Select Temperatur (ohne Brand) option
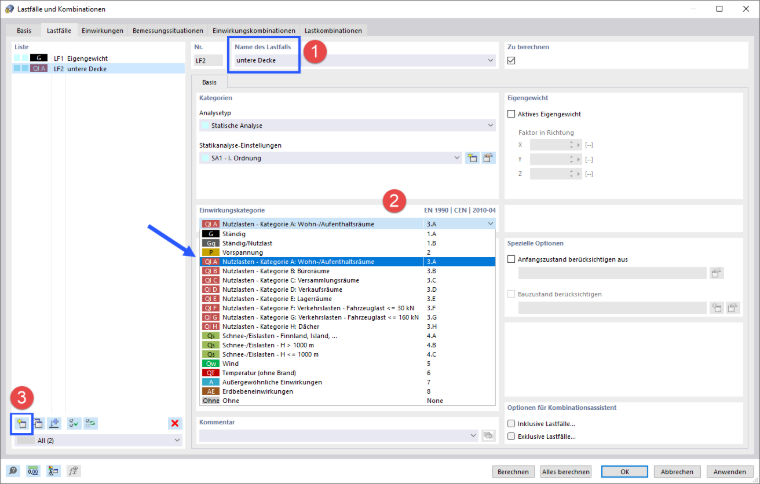Screen dimensions: 760x484 (348, 373)
